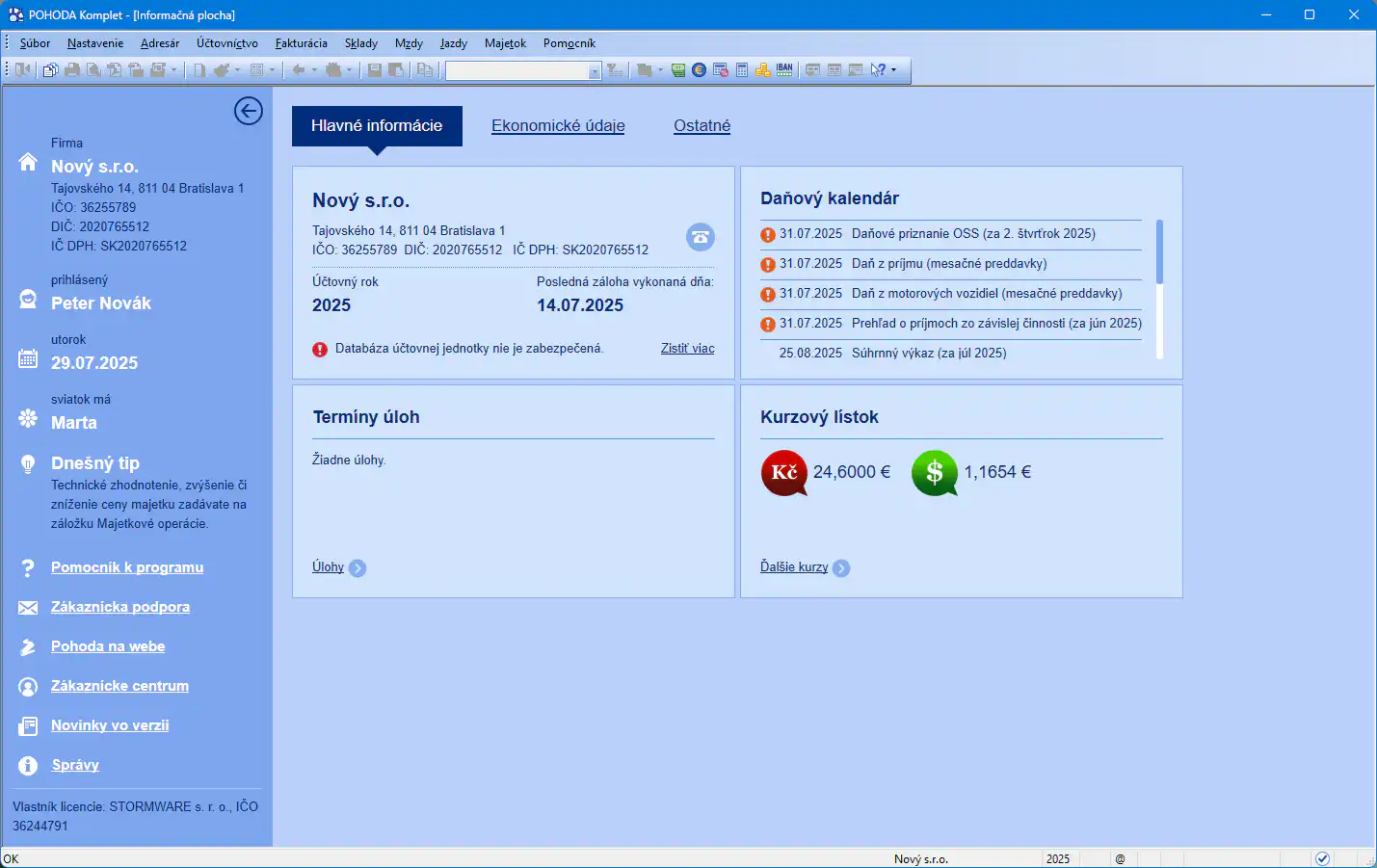
Task: Click the status bar checkmark icon
Action: click(1322, 858)
